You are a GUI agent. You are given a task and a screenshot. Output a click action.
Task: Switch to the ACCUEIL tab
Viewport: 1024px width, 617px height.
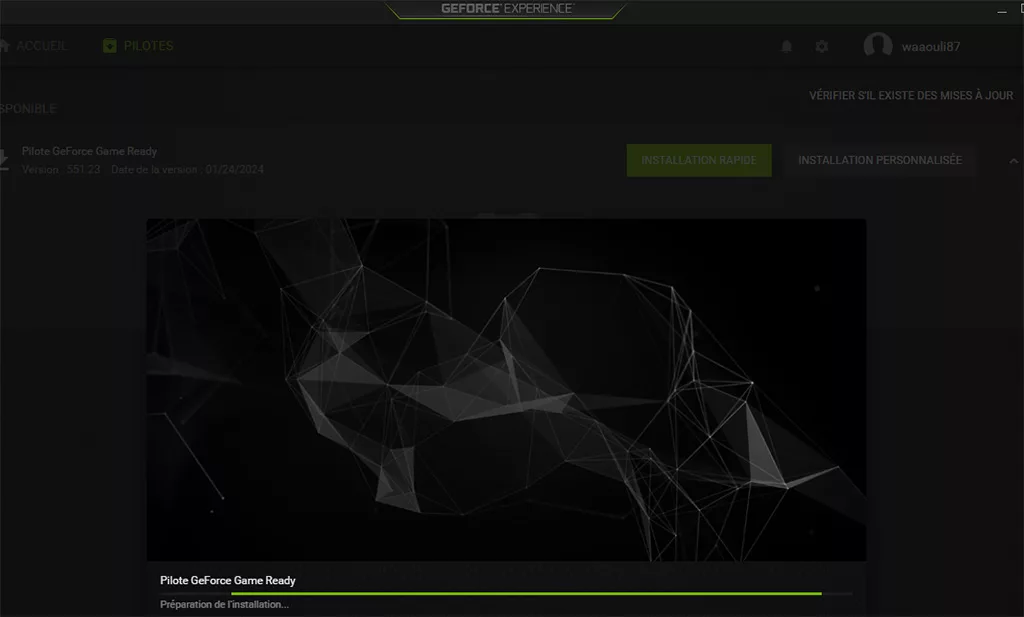click(34, 46)
